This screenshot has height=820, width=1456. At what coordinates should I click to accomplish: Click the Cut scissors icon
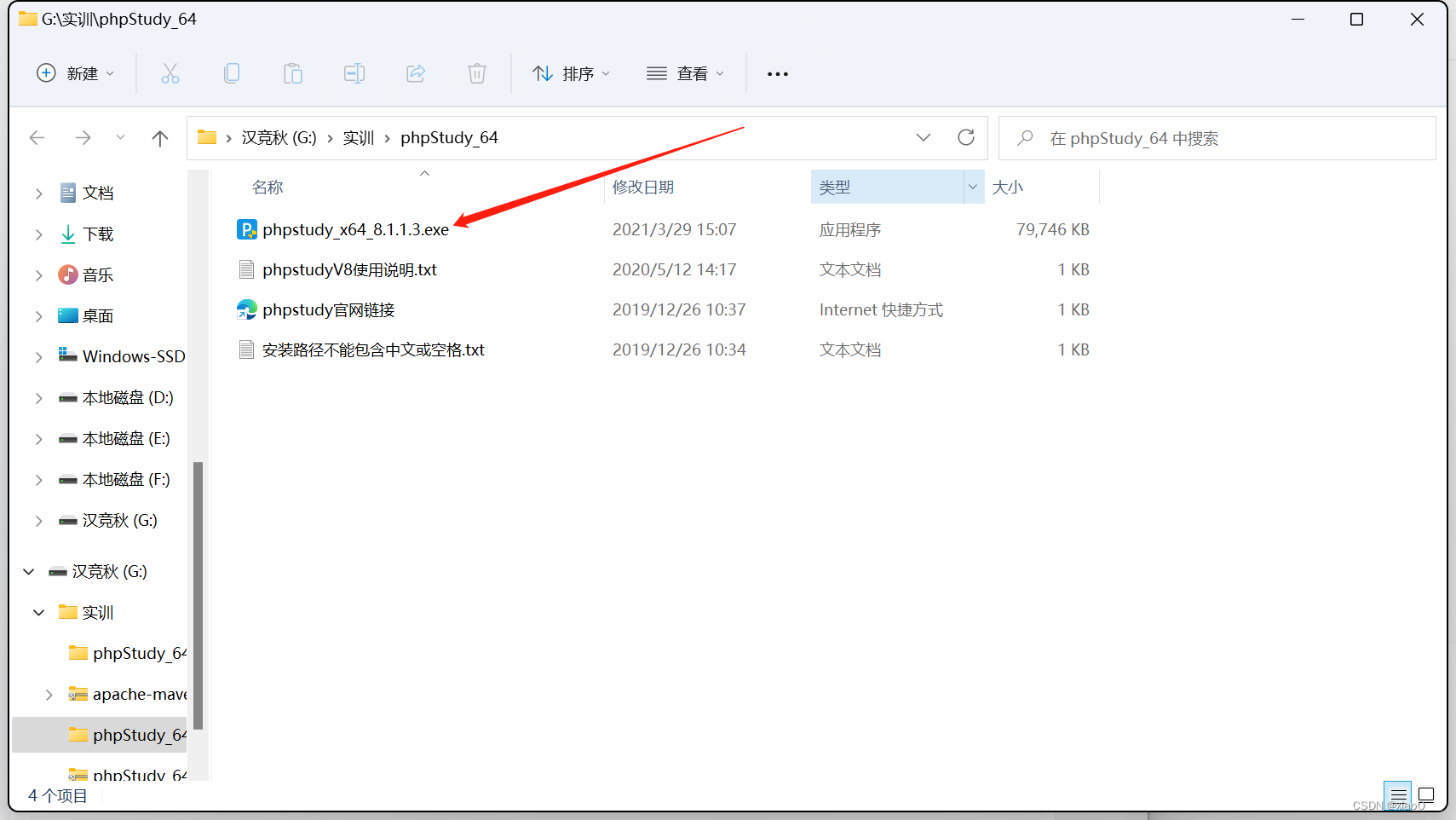(x=170, y=73)
